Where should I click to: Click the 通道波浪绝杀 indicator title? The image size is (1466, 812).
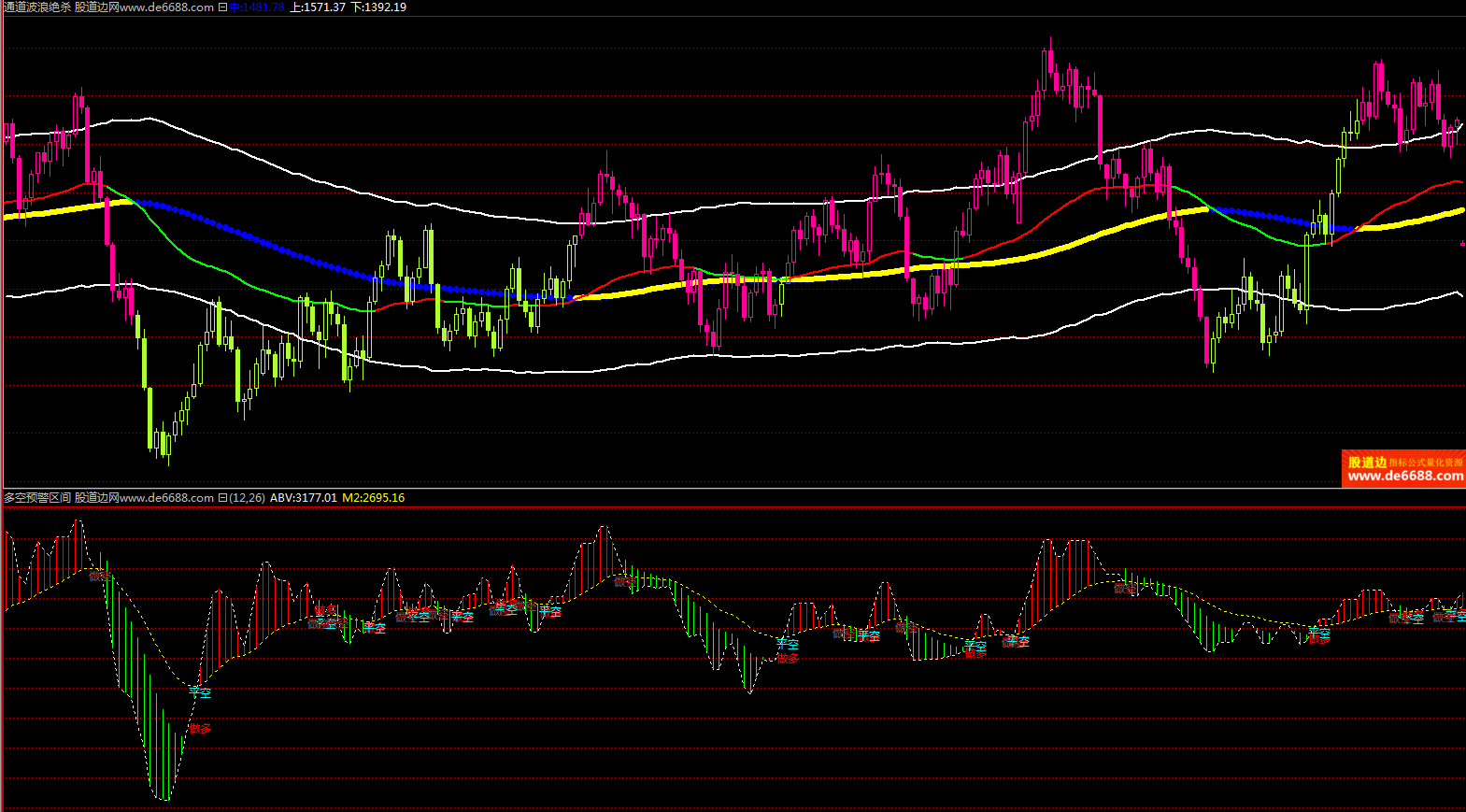(x=36, y=7)
